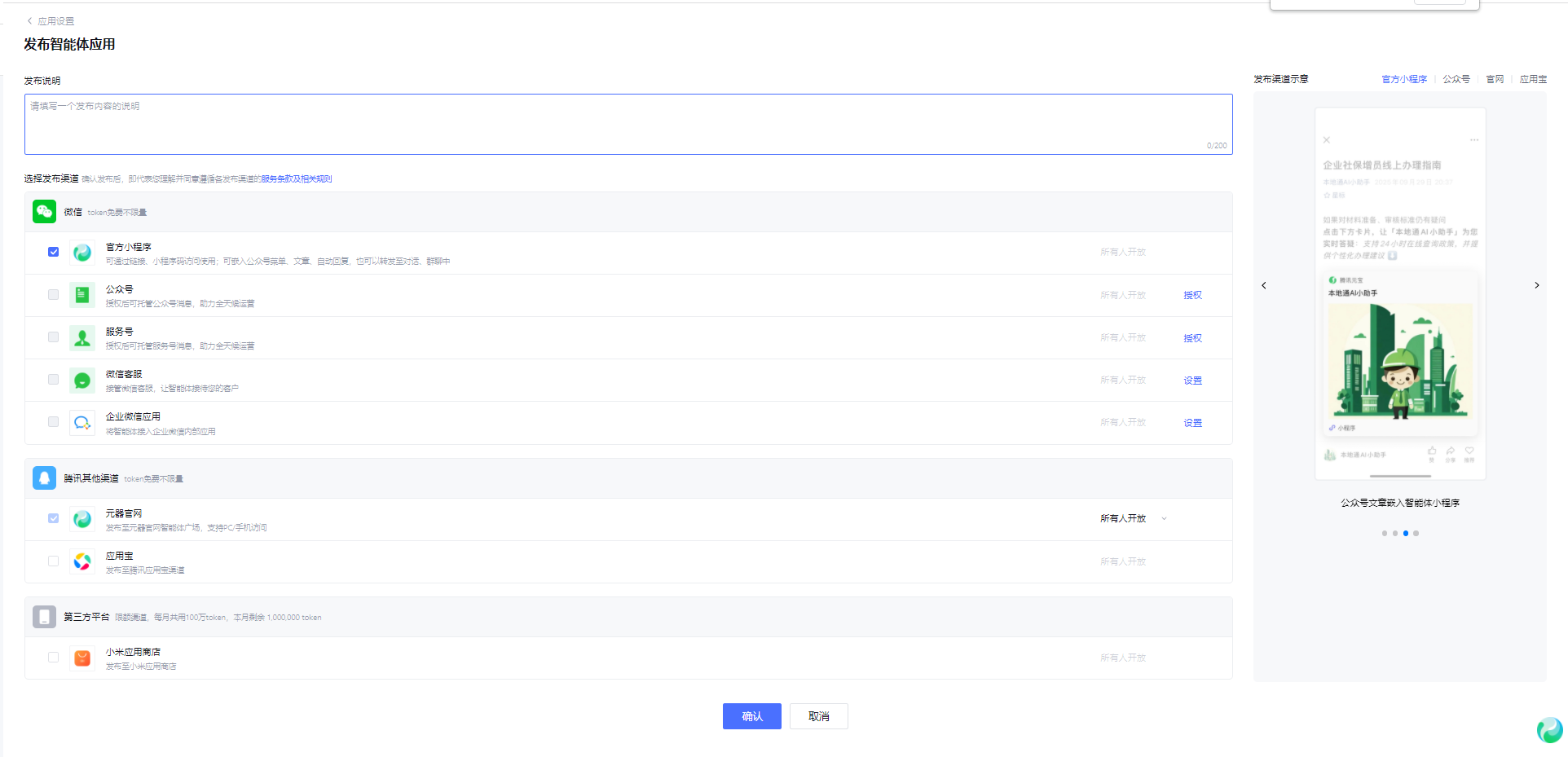
Task: Focus the 发布说明 description text box
Action: [x=628, y=124]
